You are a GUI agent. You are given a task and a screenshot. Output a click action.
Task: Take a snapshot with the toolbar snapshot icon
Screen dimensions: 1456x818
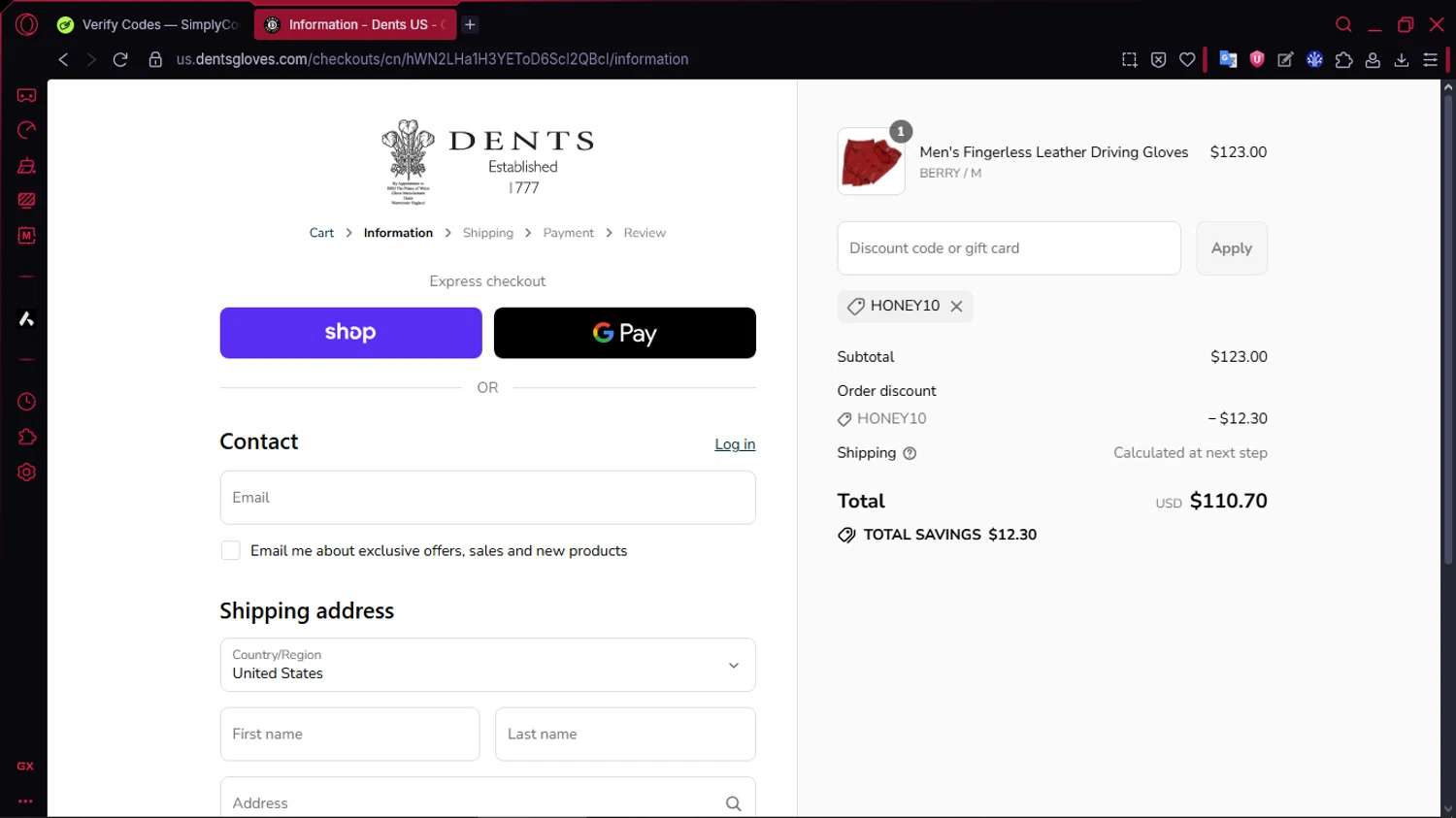tap(1130, 59)
